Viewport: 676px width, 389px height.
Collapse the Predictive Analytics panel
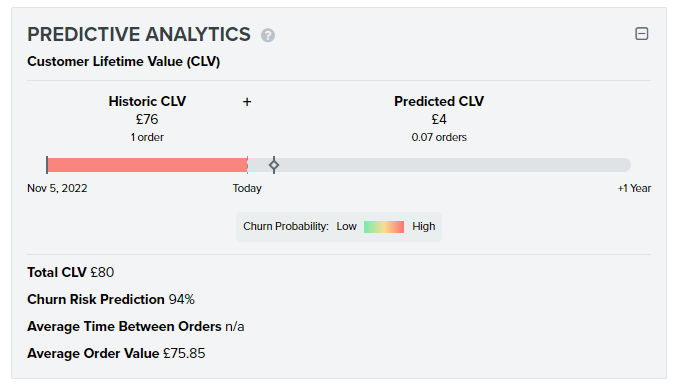[642, 34]
